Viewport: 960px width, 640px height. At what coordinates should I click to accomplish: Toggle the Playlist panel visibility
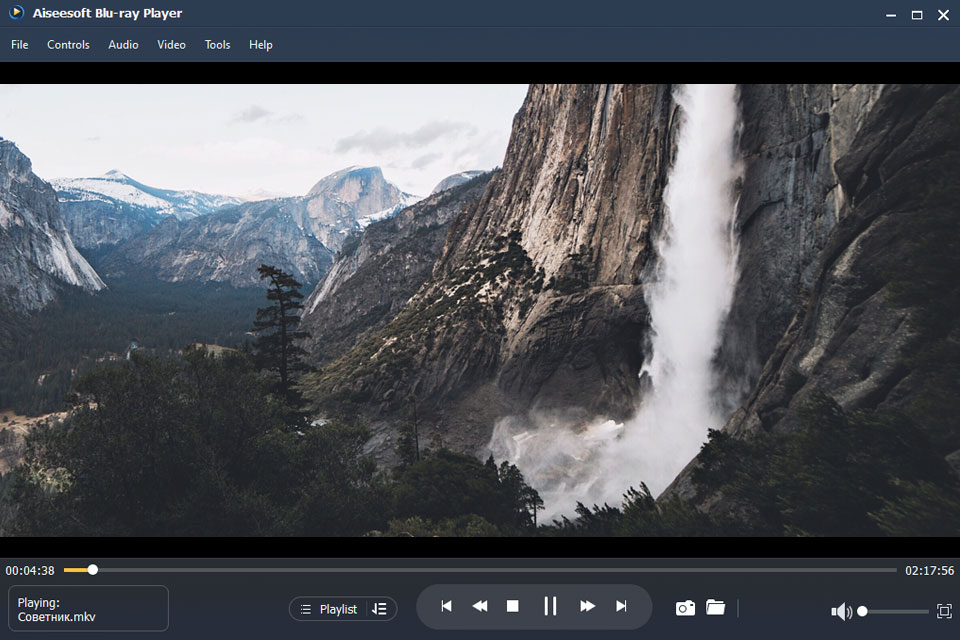[x=337, y=608]
